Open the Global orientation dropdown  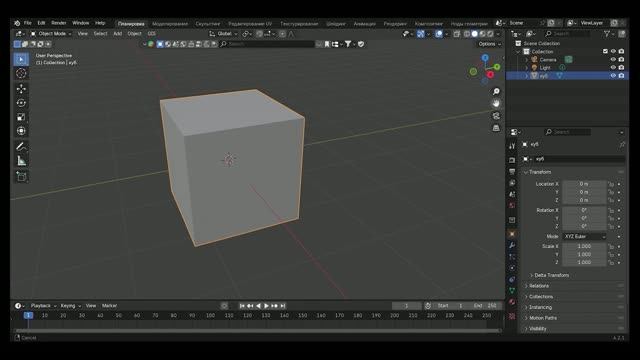(x=223, y=33)
